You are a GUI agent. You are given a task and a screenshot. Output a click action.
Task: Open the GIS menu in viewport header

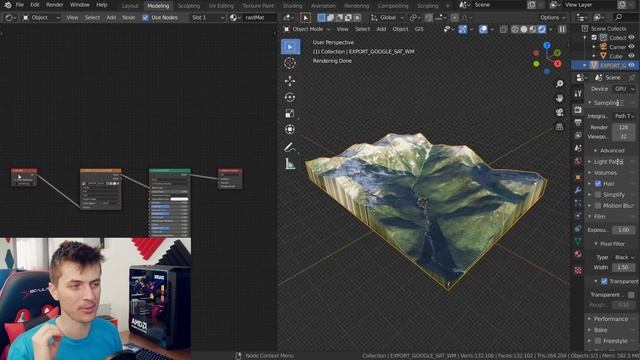419,29
